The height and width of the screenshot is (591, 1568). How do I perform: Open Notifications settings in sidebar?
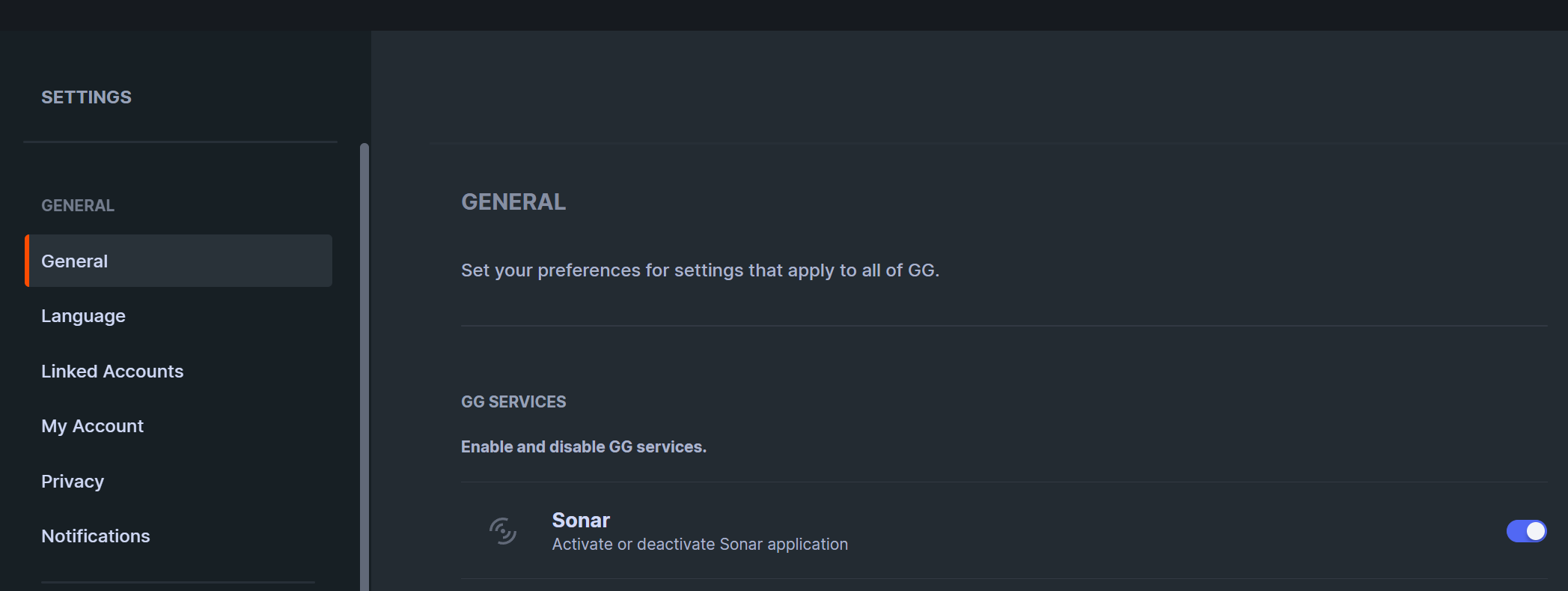tap(96, 536)
